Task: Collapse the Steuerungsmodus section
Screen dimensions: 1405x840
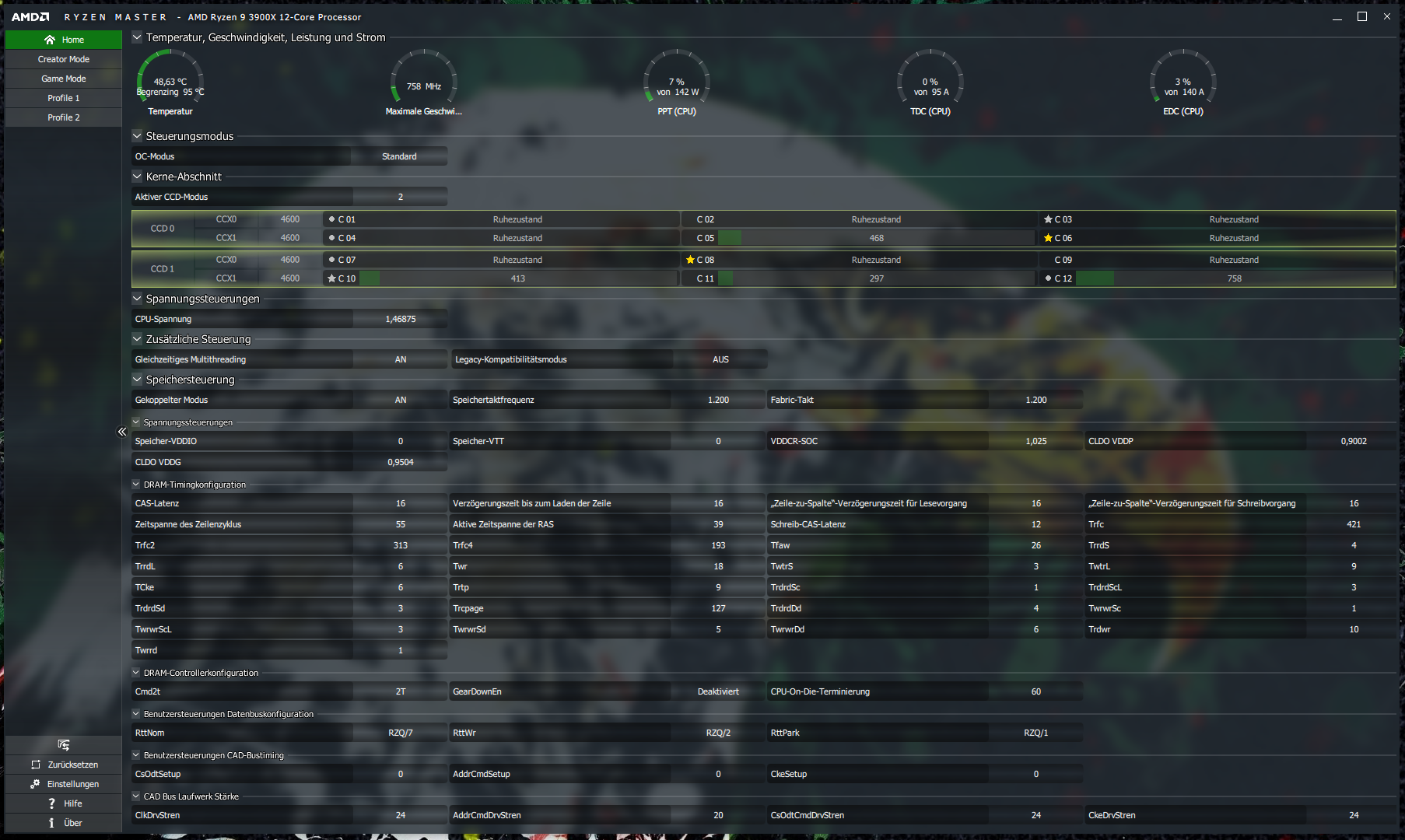Action: pyautogui.click(x=137, y=135)
